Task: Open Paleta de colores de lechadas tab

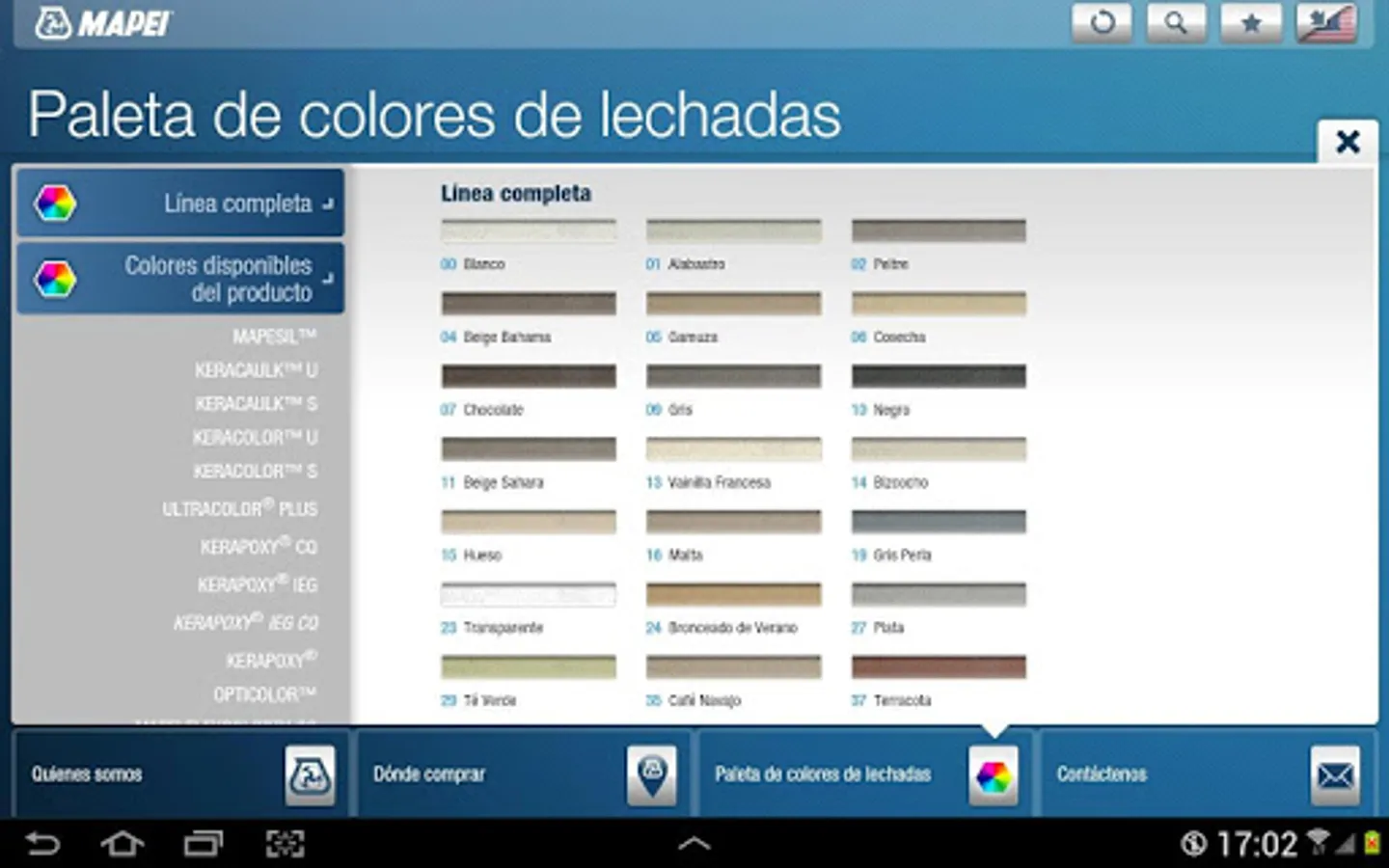Action: pyautogui.click(x=864, y=774)
